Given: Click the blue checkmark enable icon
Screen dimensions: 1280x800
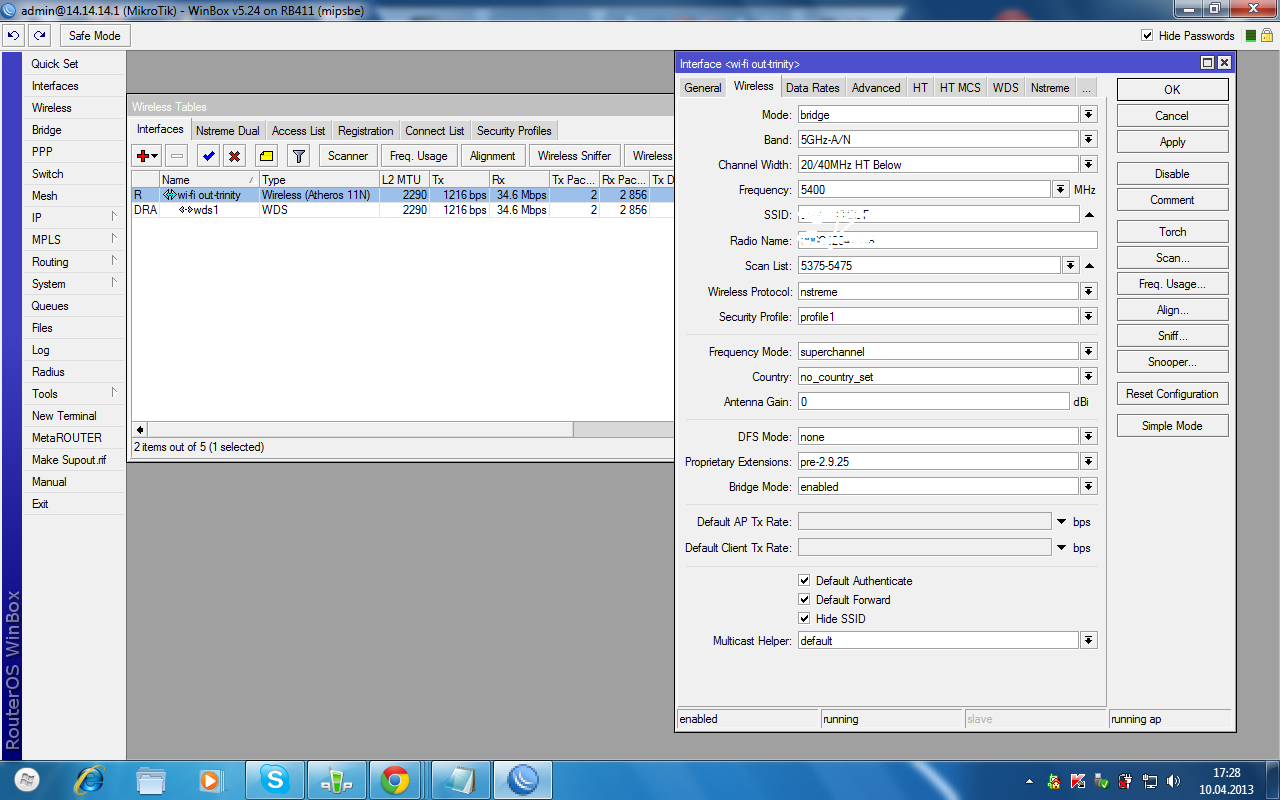Looking at the screenshot, I should point(208,156).
